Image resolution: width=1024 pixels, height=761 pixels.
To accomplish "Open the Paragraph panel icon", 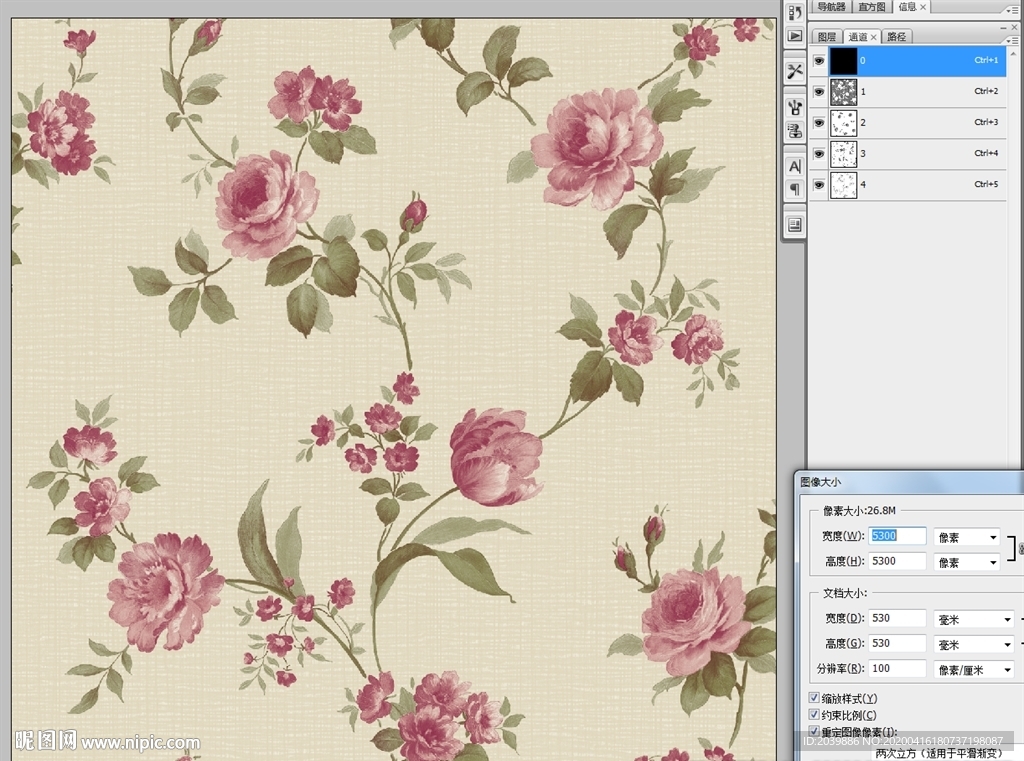I will point(795,189).
